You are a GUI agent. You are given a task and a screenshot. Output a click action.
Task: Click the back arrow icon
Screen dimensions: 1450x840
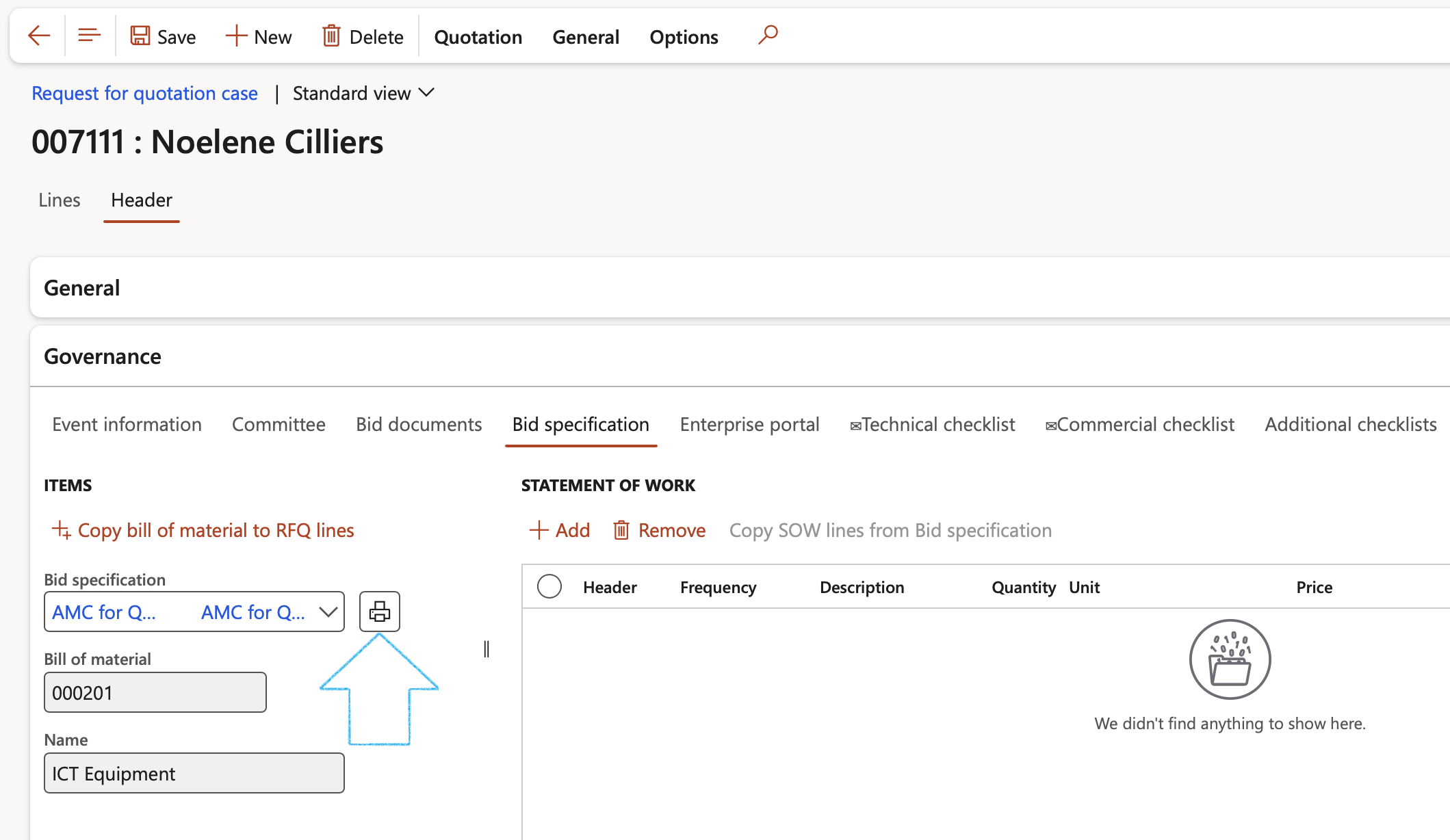click(39, 36)
